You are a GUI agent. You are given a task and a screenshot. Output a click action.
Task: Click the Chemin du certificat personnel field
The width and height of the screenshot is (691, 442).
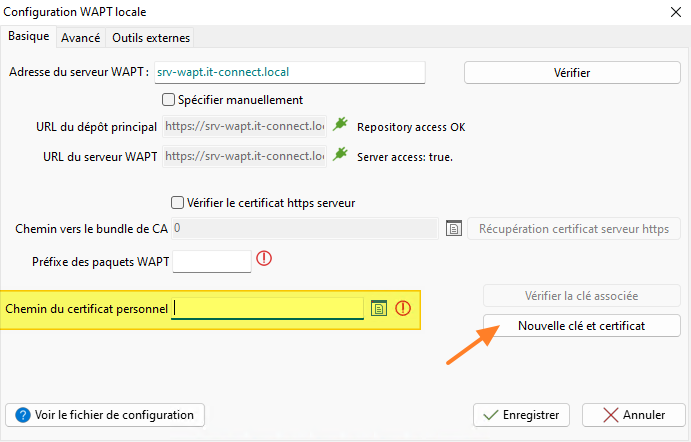point(268,309)
